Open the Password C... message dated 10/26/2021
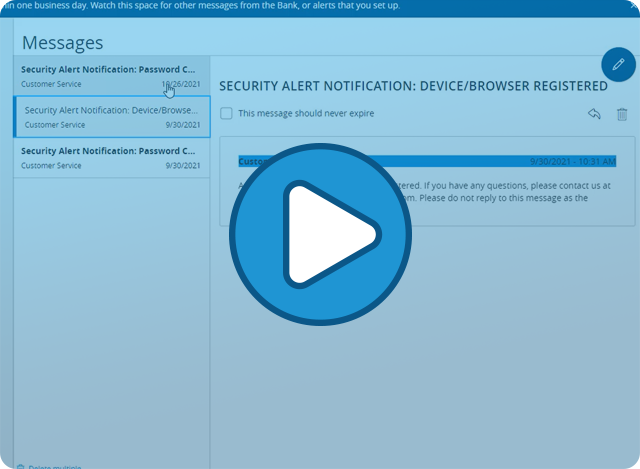Viewport: 640px width, 469px height. pyautogui.click(x=112, y=76)
